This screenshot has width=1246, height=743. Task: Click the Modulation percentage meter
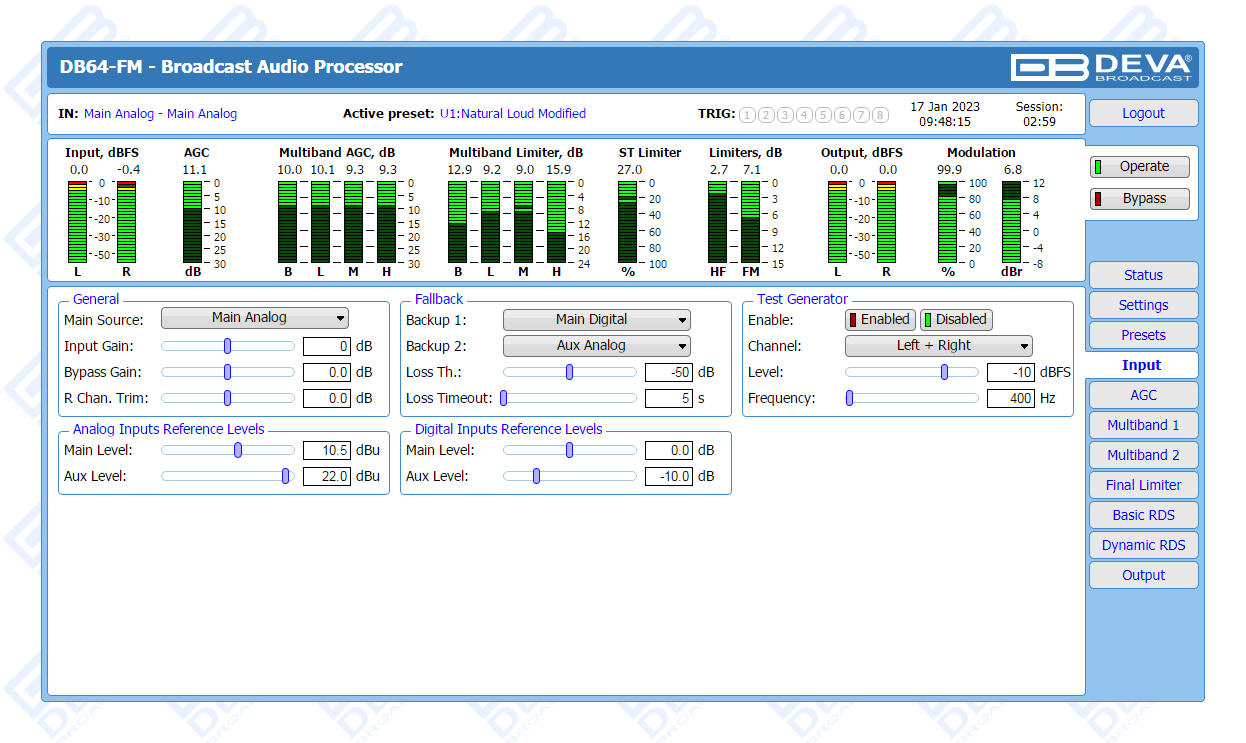[x=947, y=221]
